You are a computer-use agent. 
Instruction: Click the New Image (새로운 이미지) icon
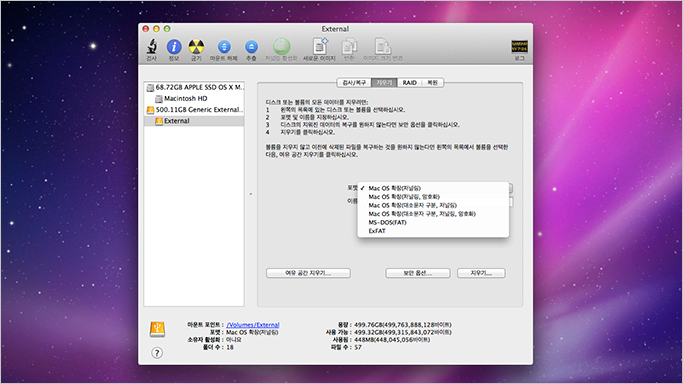320,46
